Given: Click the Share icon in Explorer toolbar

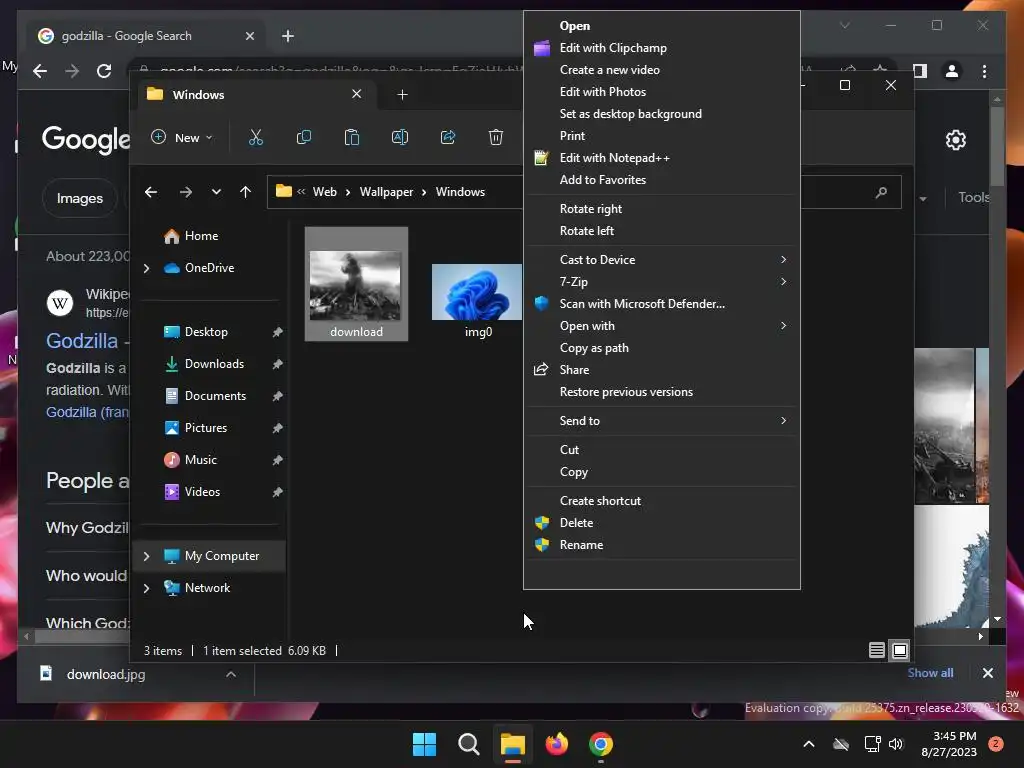Looking at the screenshot, I should 448,137.
